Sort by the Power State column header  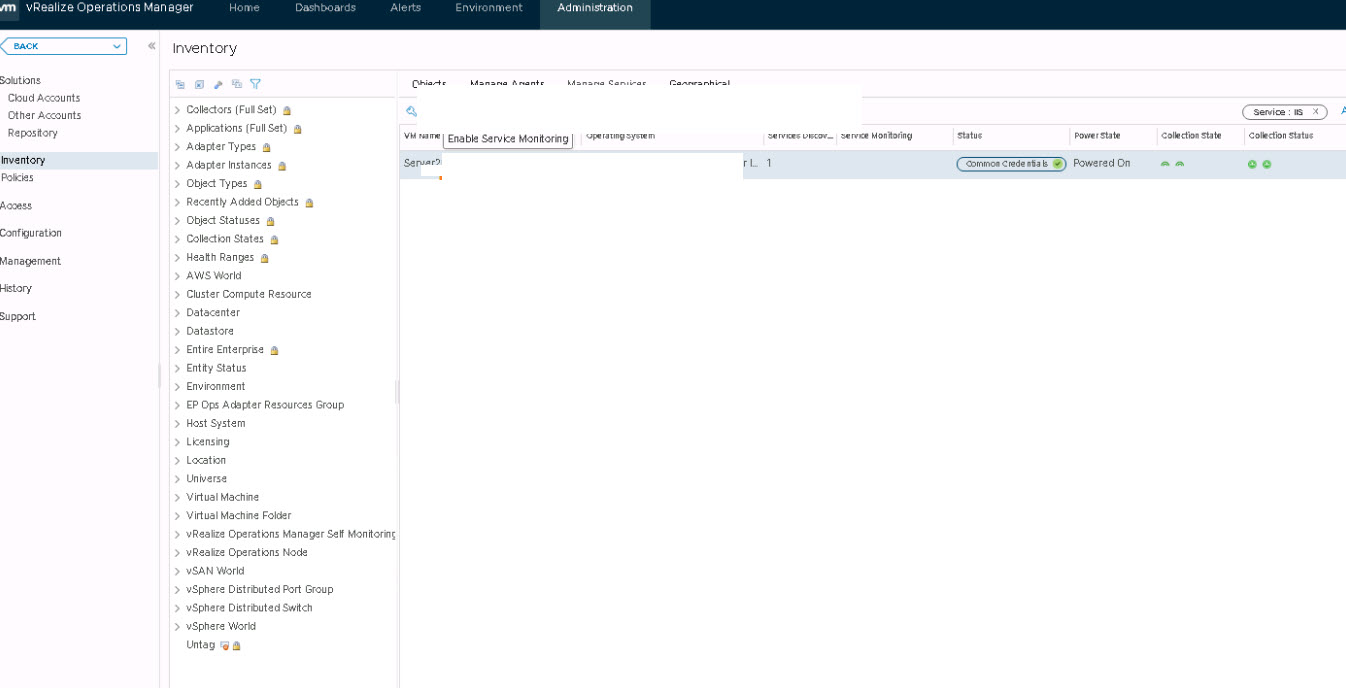(1097, 136)
